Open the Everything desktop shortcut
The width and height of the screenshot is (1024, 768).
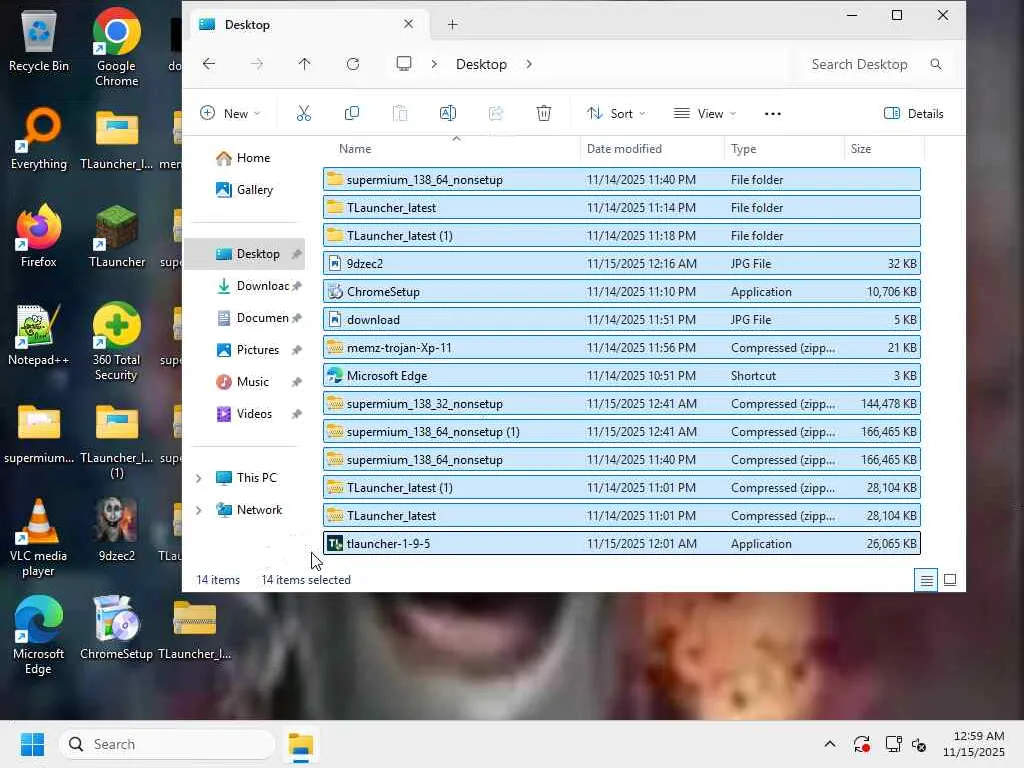coord(39,139)
